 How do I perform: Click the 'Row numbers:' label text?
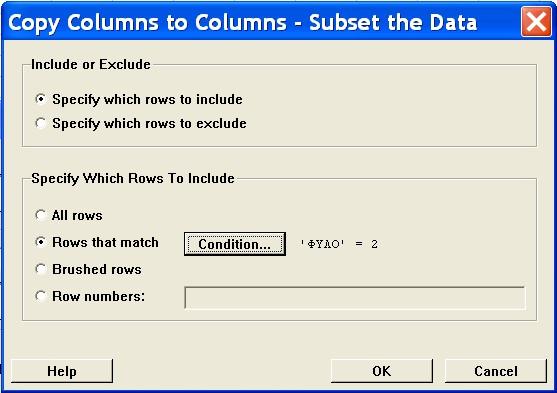coord(98,296)
